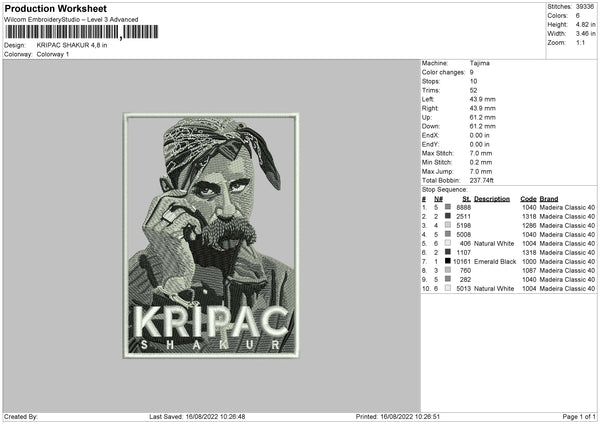The height and width of the screenshot is (424, 600).
Task: Select the swatch in stop row 8 (760 stitches)
Action: (448, 270)
